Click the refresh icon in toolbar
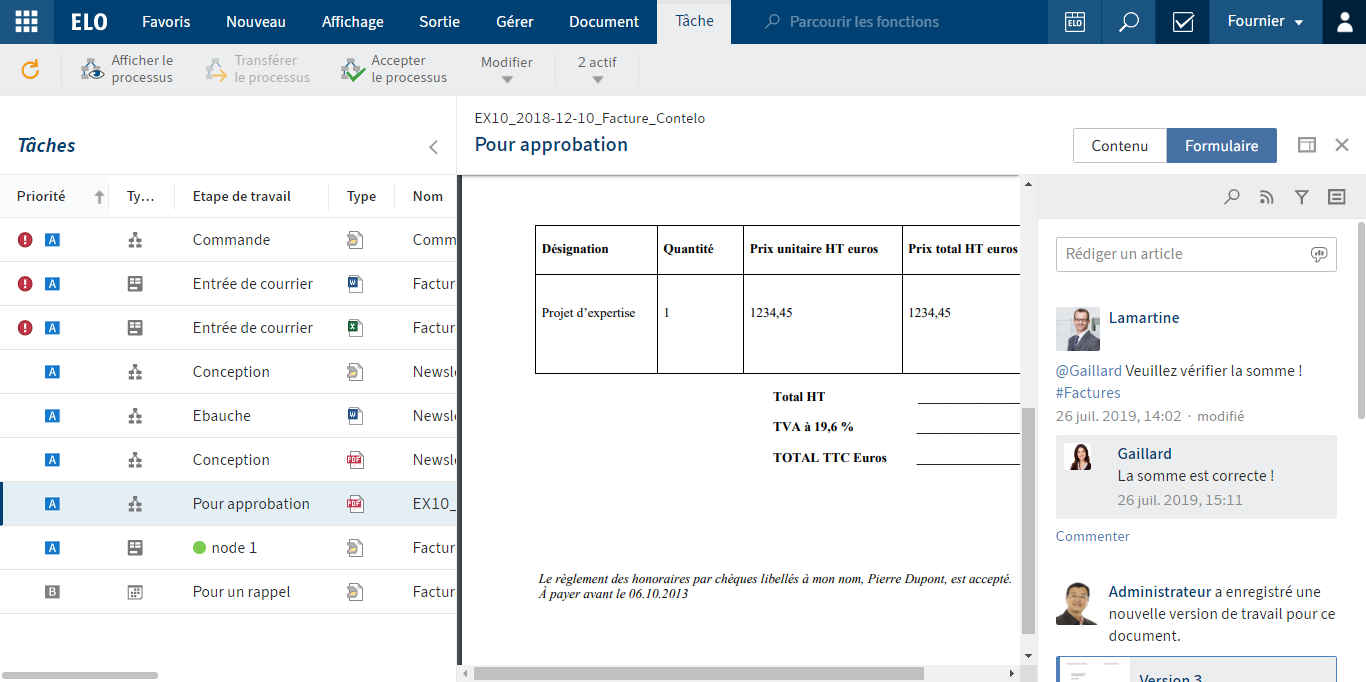 pyautogui.click(x=30, y=69)
